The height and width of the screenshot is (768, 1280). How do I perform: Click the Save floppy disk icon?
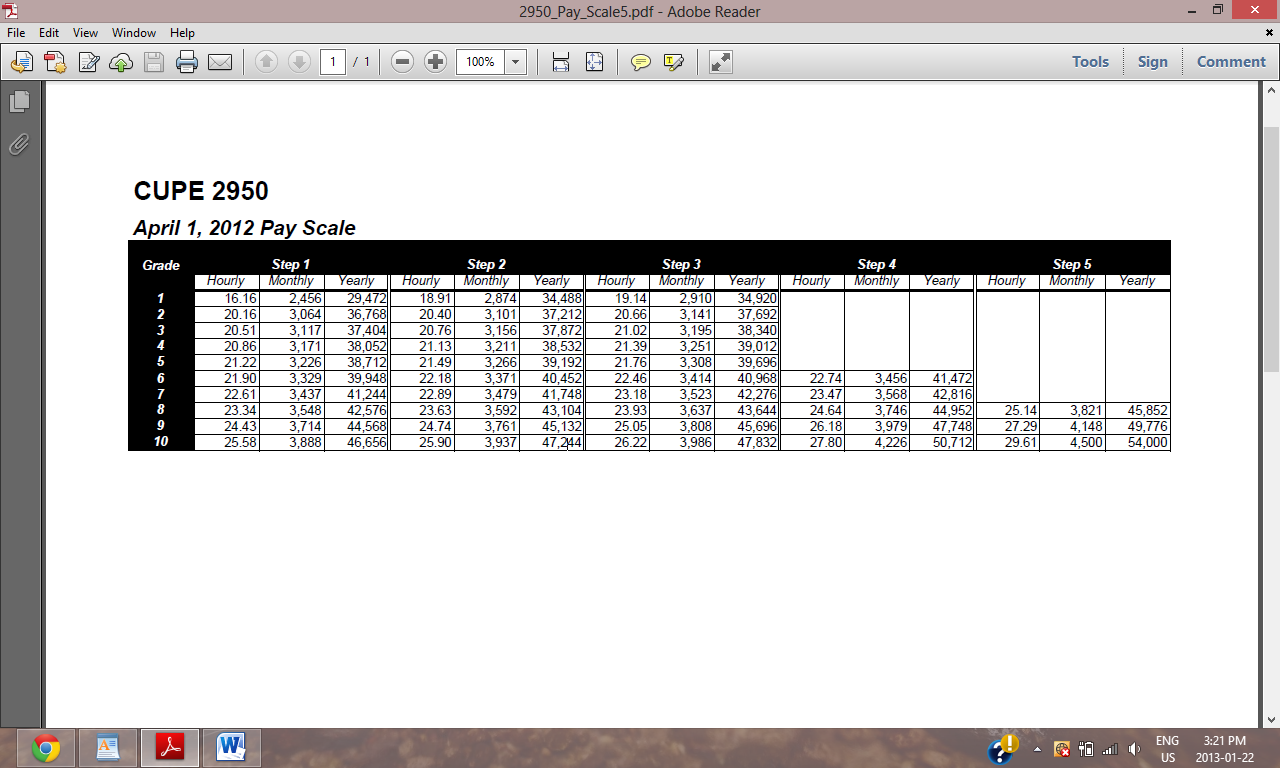(153, 62)
